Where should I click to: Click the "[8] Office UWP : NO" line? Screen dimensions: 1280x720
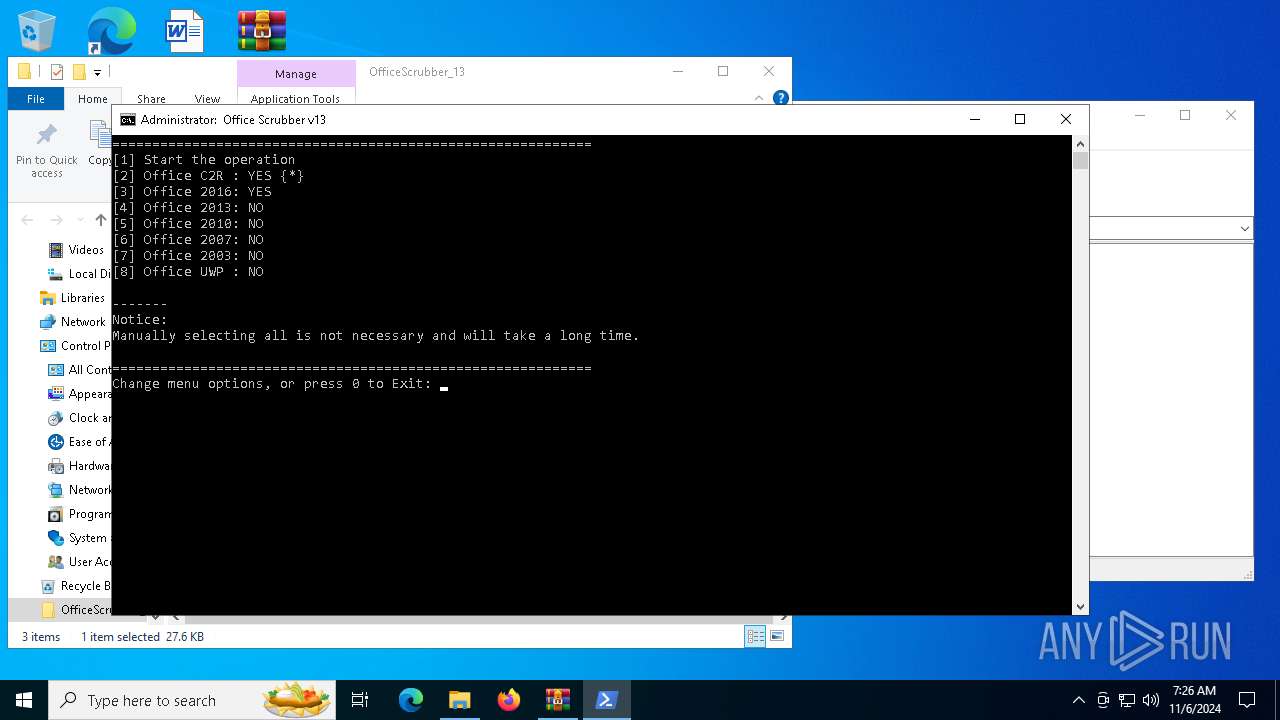(188, 272)
